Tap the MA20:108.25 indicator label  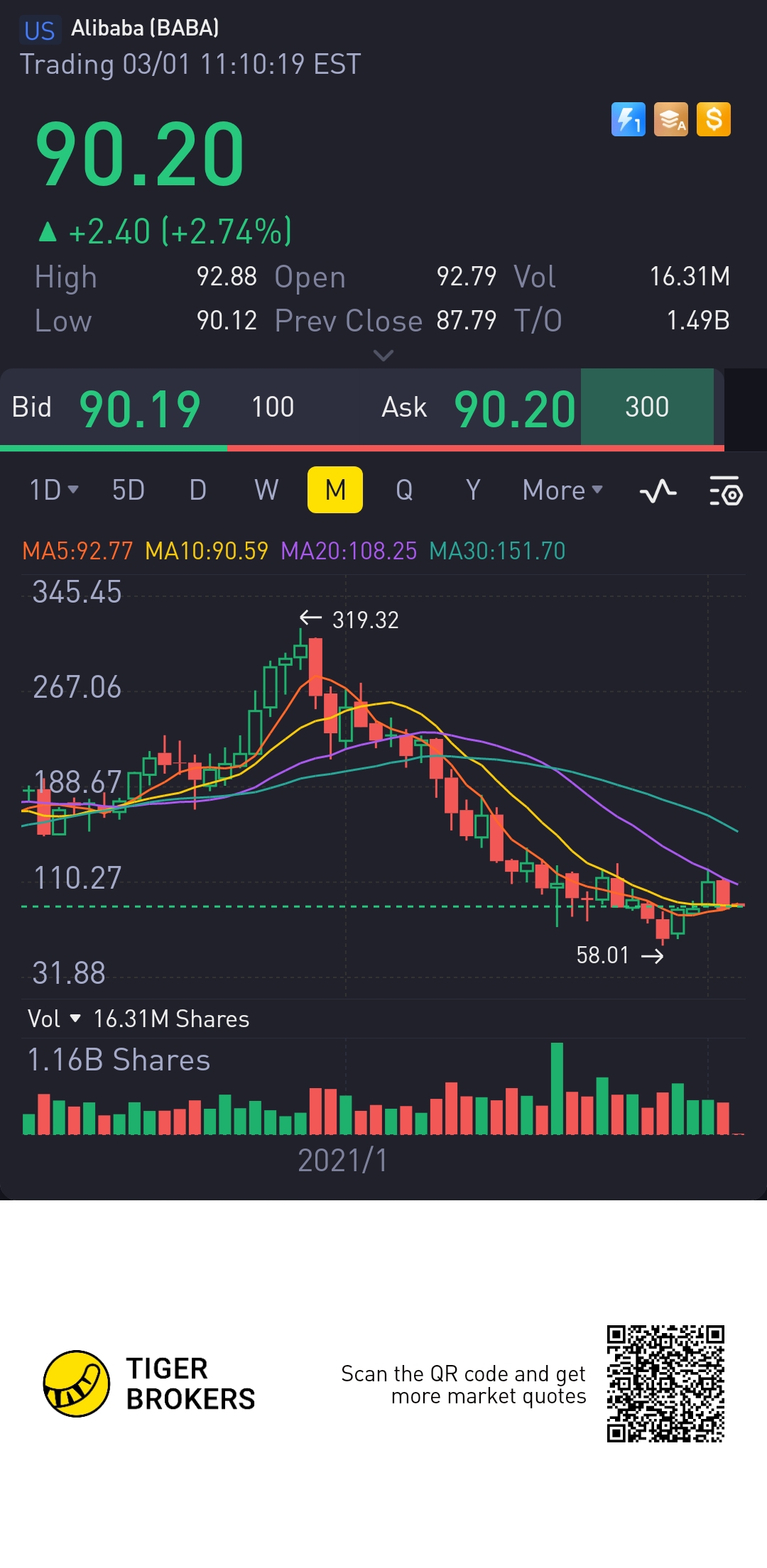pos(349,551)
